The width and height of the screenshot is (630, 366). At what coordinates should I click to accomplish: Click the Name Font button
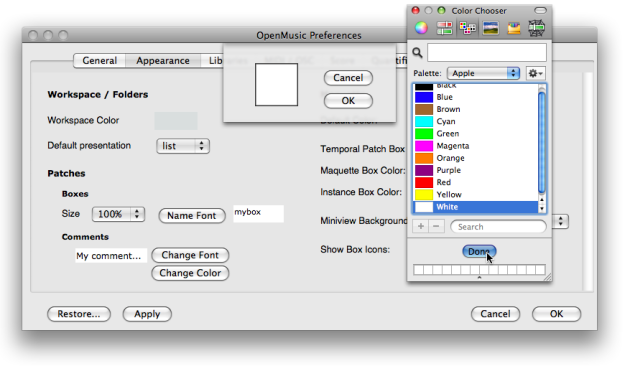coord(192,216)
